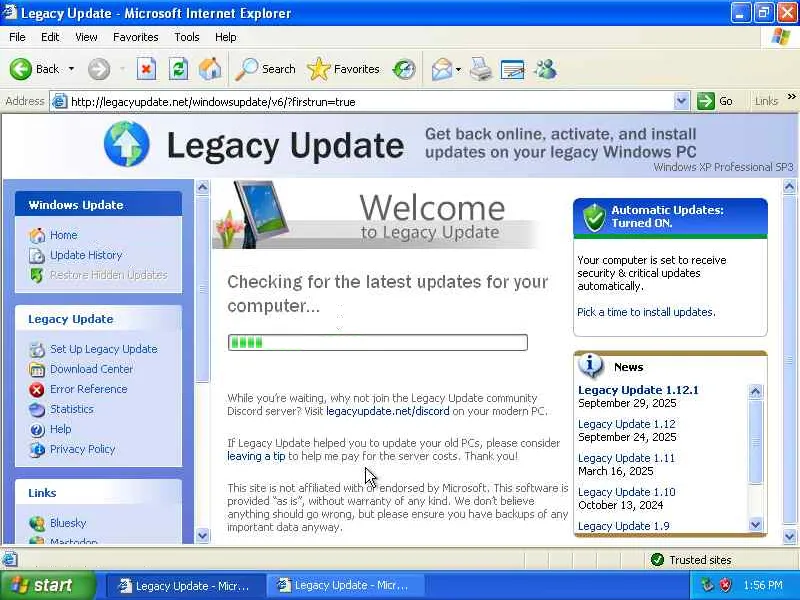This screenshot has width=800, height=600.
Task: Click the main page scrollbar down arrow
Action: [x=789, y=536]
